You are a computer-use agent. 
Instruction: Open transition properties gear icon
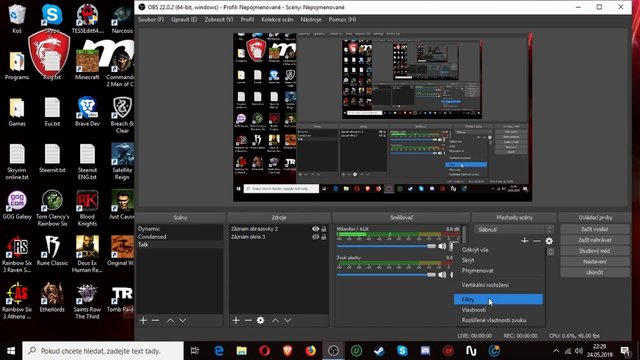click(x=549, y=241)
